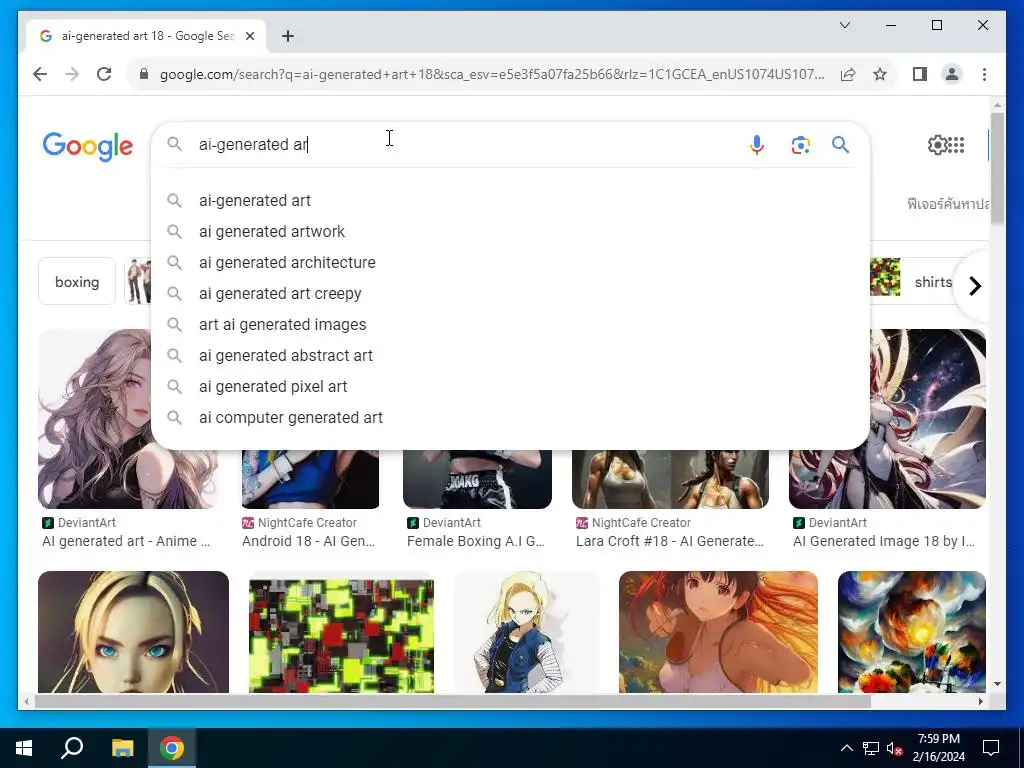Click the address bar URL

(x=491, y=74)
